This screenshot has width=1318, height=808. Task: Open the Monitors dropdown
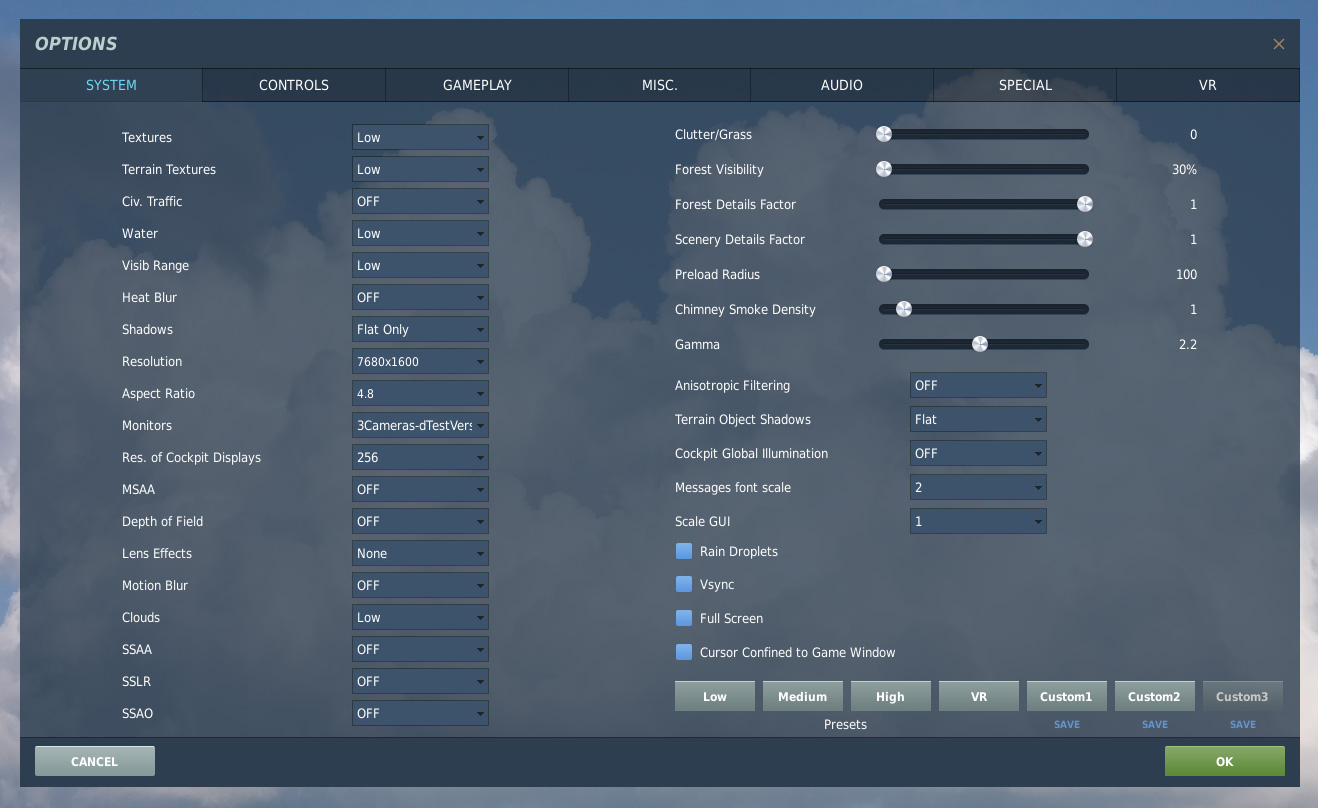click(x=420, y=425)
